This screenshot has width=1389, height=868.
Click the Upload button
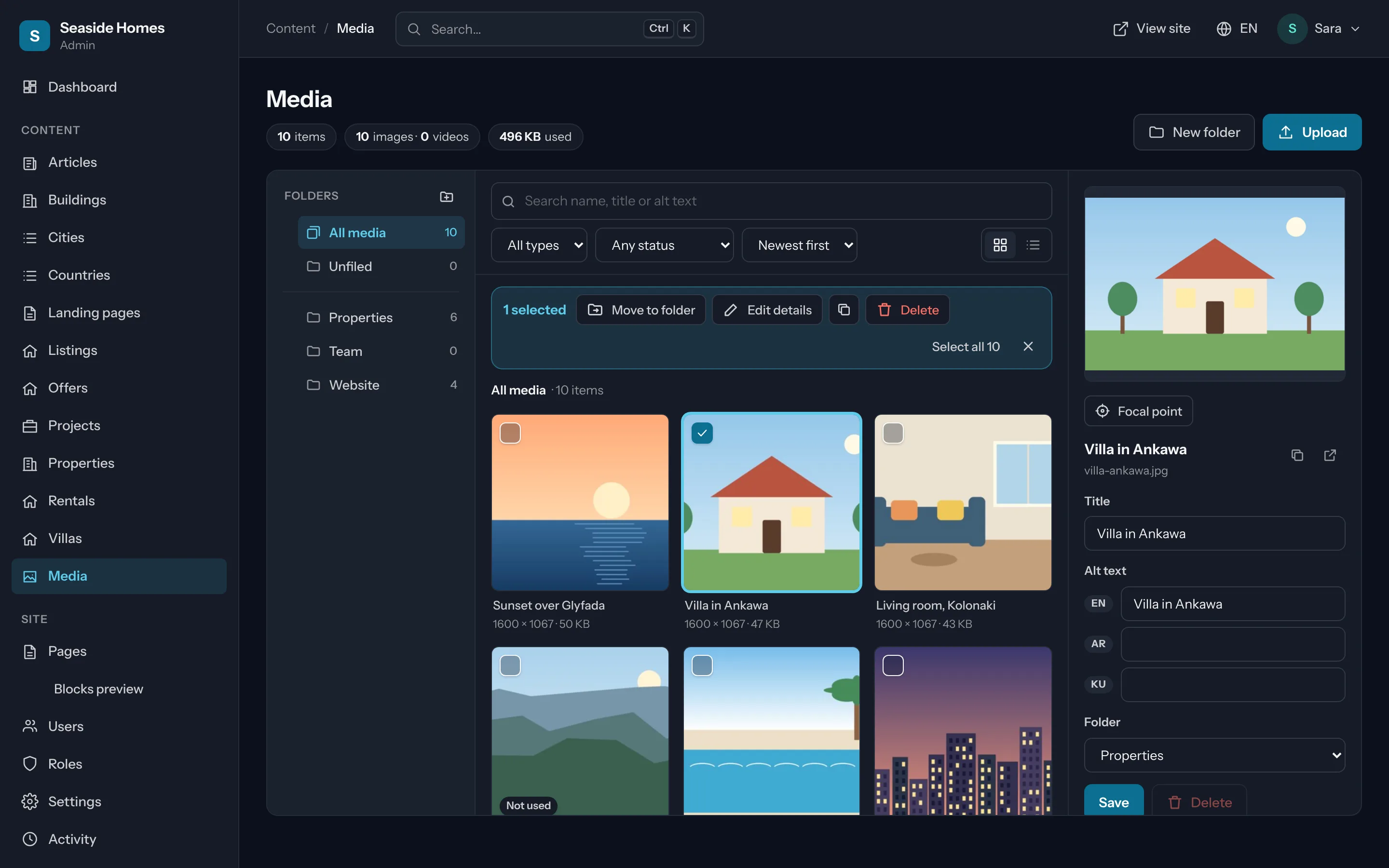point(1311,132)
